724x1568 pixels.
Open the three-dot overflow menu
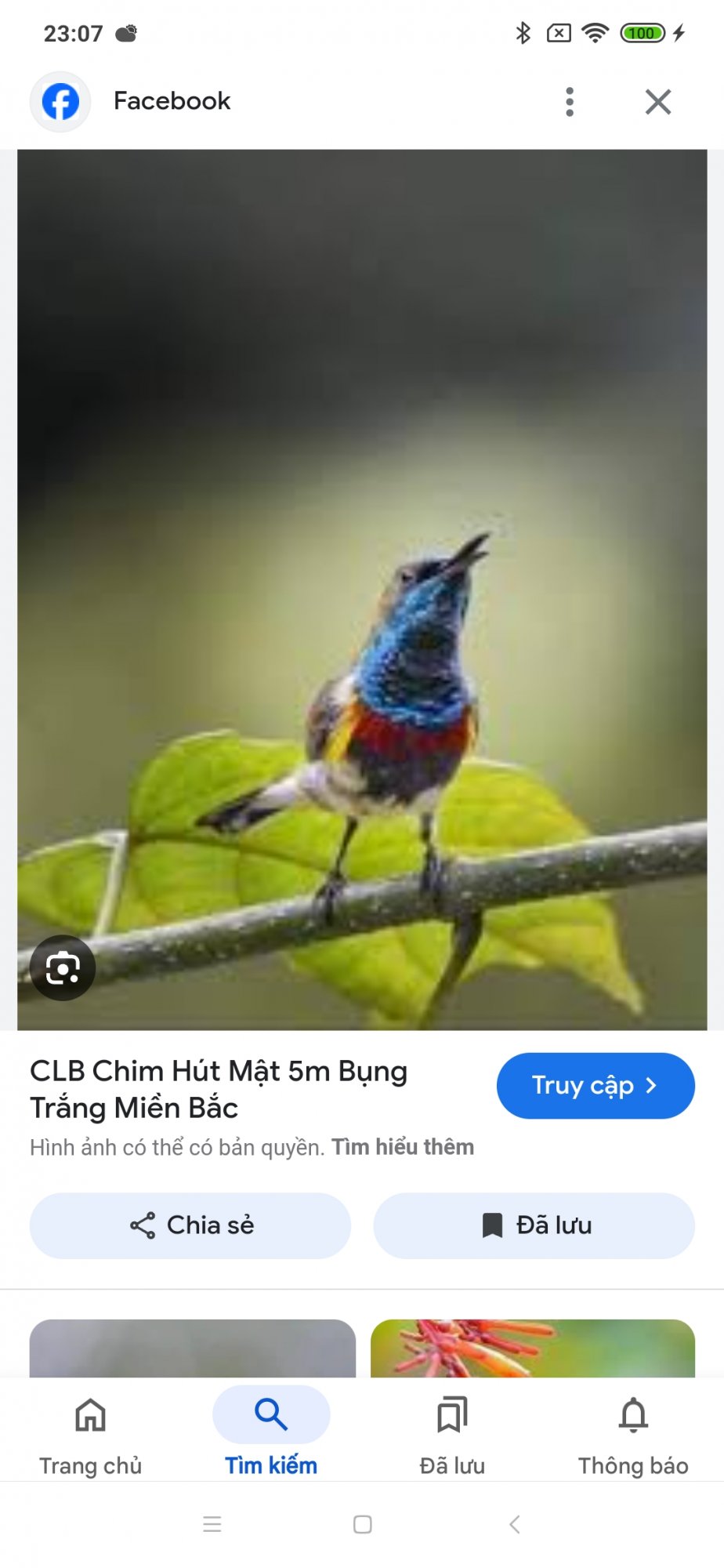click(x=570, y=102)
